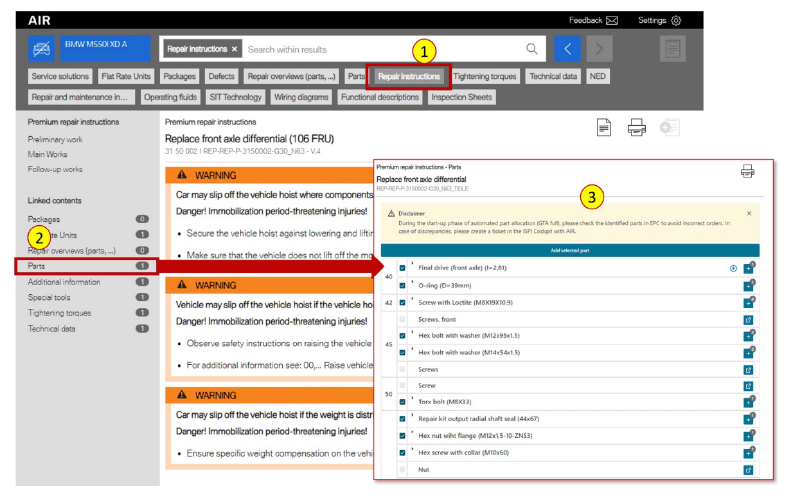Expand the Repair kit output radial shaft seal row
The width and height of the screenshot is (791, 496).
413,418
